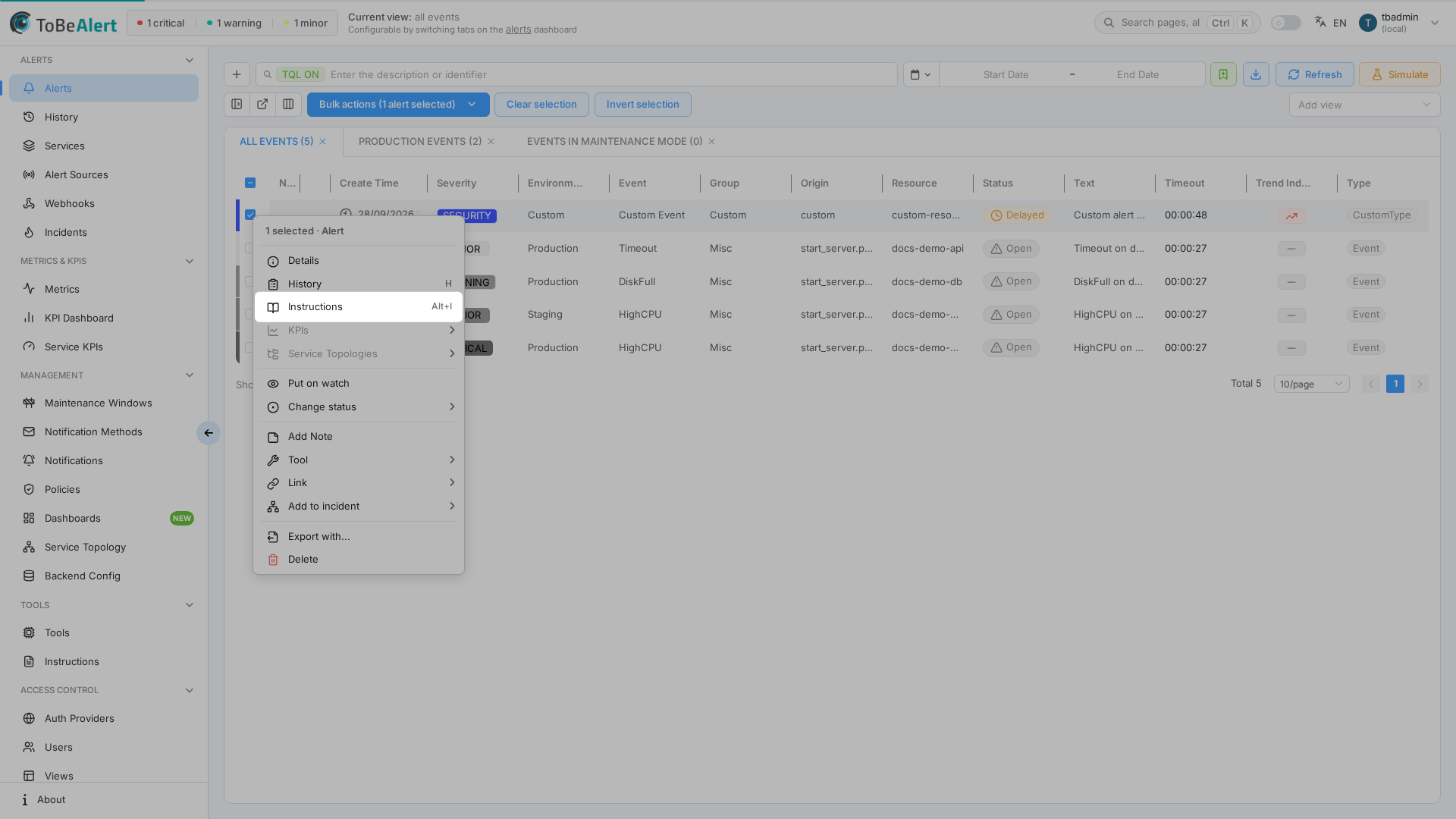Click the global search pages box
This screenshot has height=819, width=1456.
coord(1177,23)
